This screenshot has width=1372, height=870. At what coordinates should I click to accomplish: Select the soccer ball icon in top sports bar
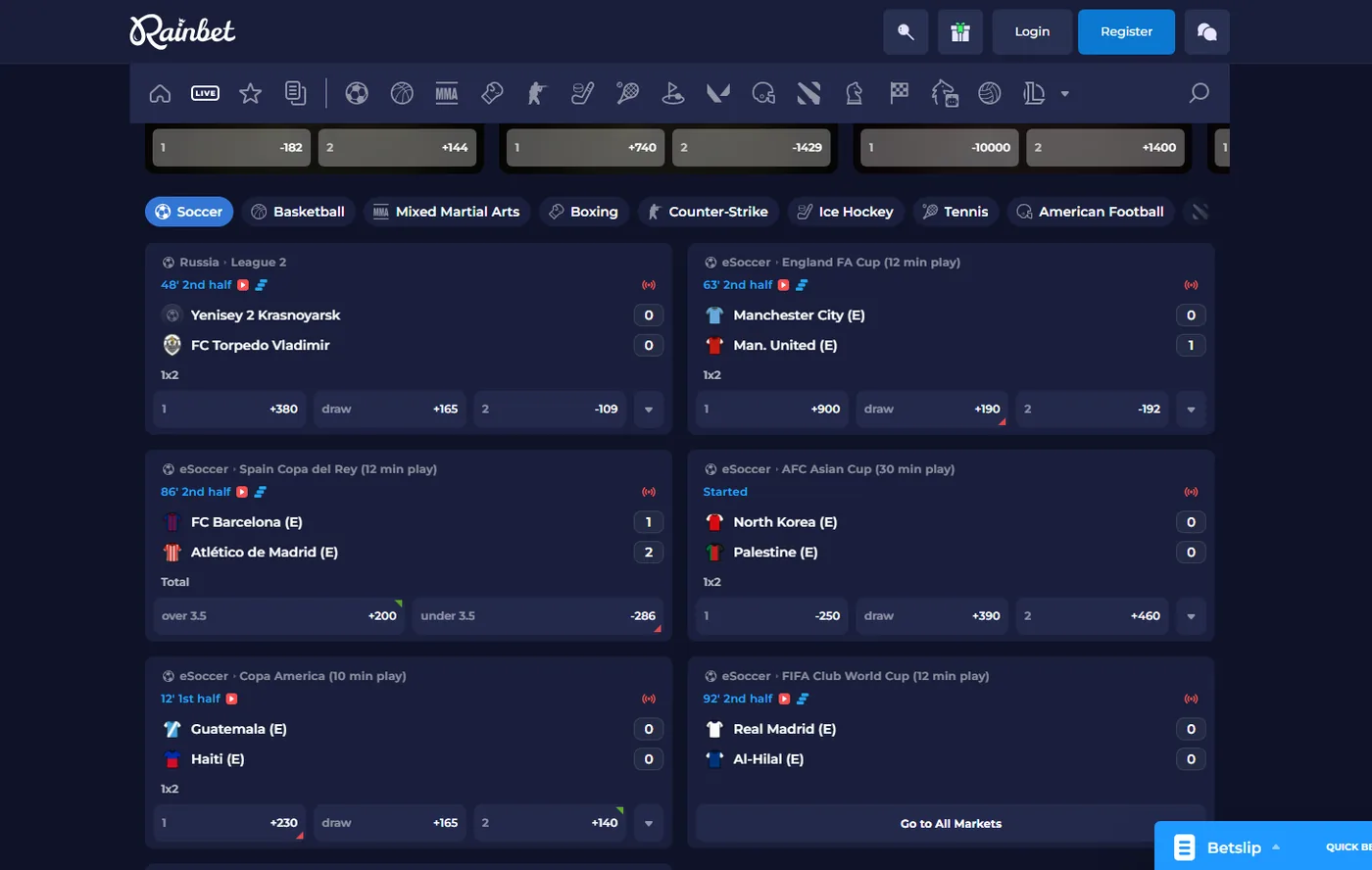tap(357, 93)
